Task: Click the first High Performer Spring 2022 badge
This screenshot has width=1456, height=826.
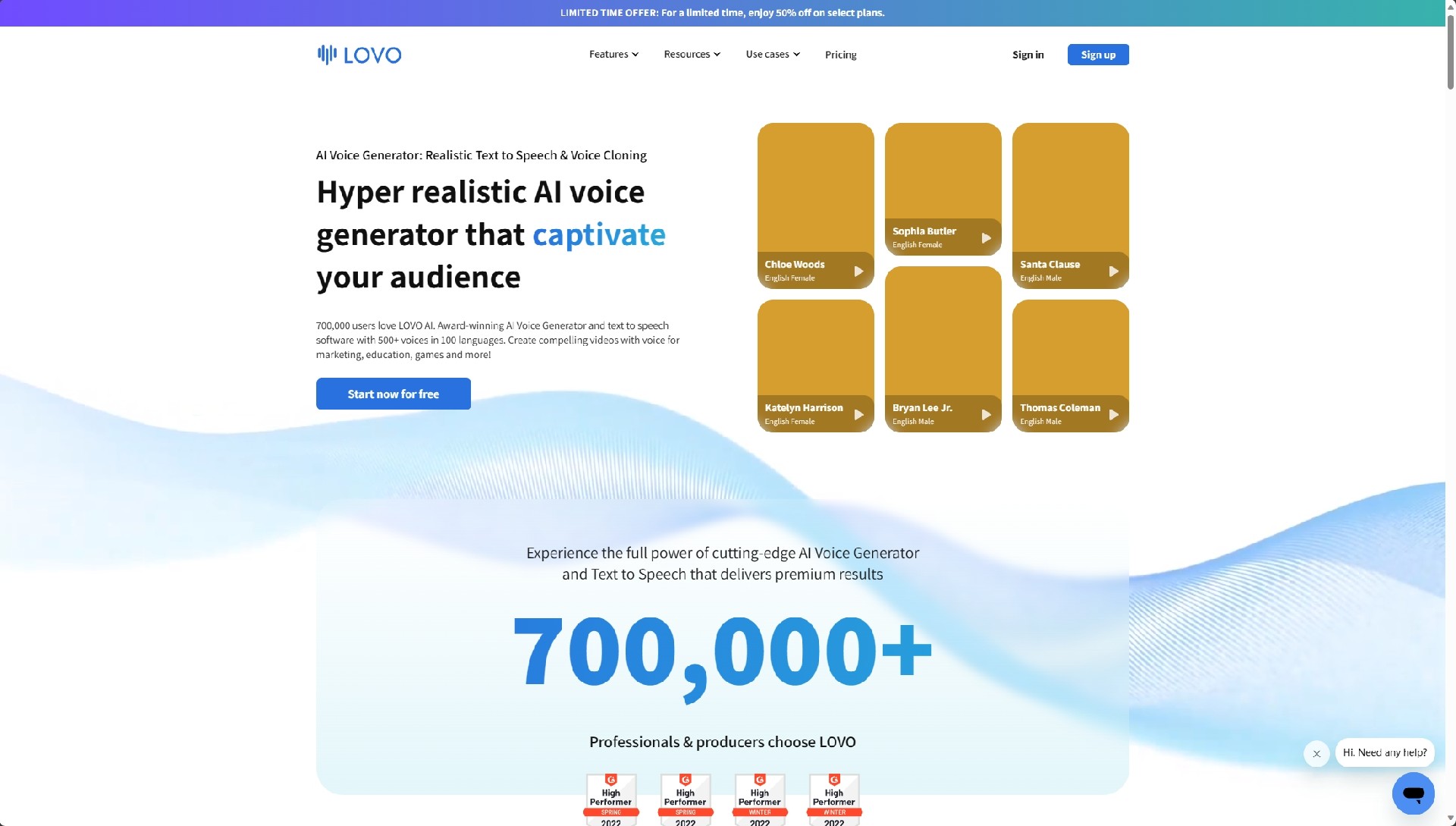Action: (610, 799)
